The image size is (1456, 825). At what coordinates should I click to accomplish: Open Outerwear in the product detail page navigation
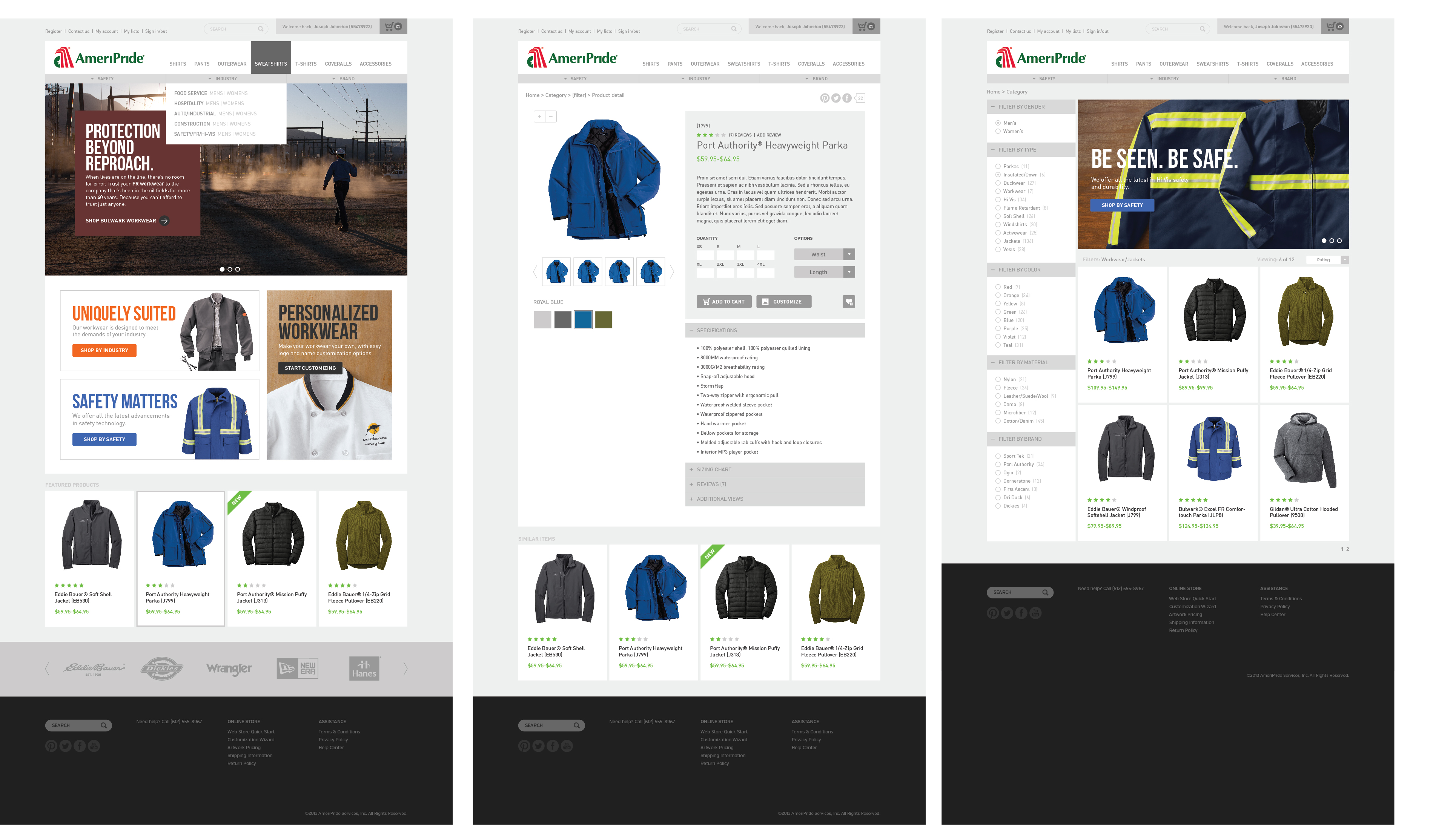click(x=705, y=64)
